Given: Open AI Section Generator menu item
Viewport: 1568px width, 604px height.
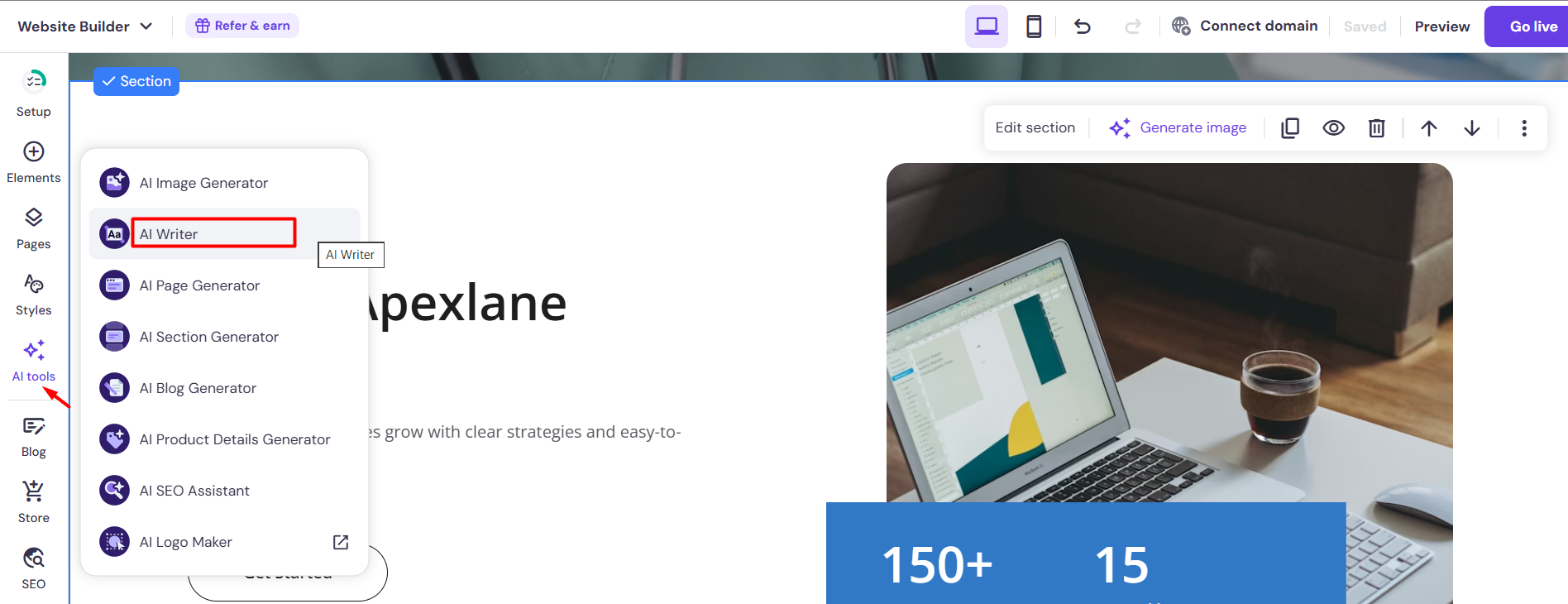Looking at the screenshot, I should pyautogui.click(x=224, y=337).
